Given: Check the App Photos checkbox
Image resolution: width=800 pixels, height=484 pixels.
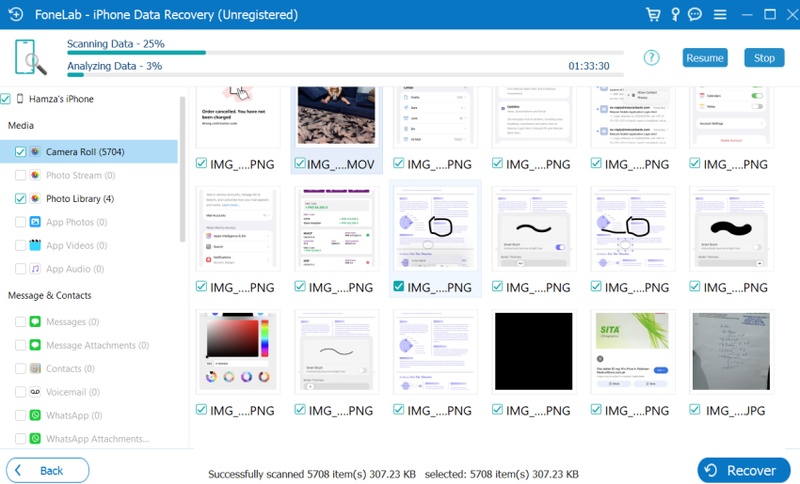Looking at the screenshot, I should point(20,222).
